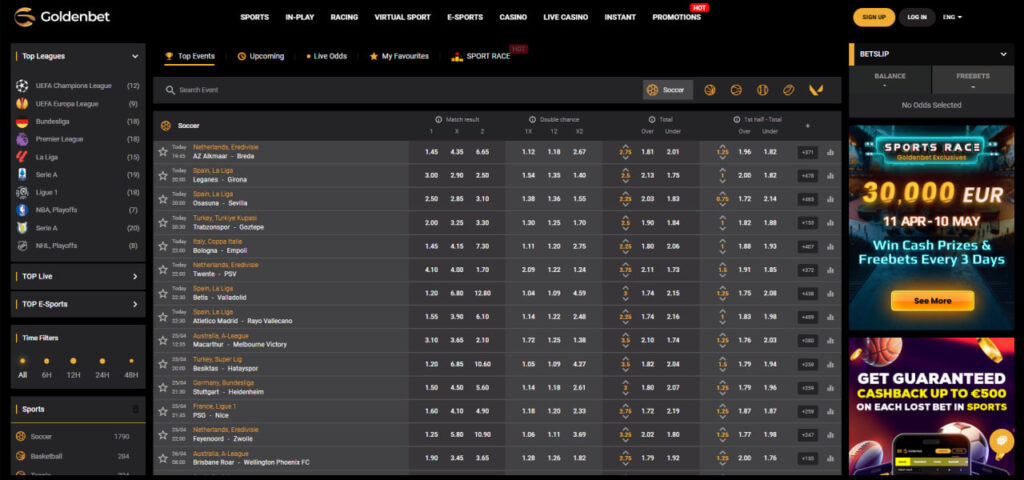The image size is (1024, 480).
Task: Click See More on Sports Race banner
Action: click(x=933, y=300)
